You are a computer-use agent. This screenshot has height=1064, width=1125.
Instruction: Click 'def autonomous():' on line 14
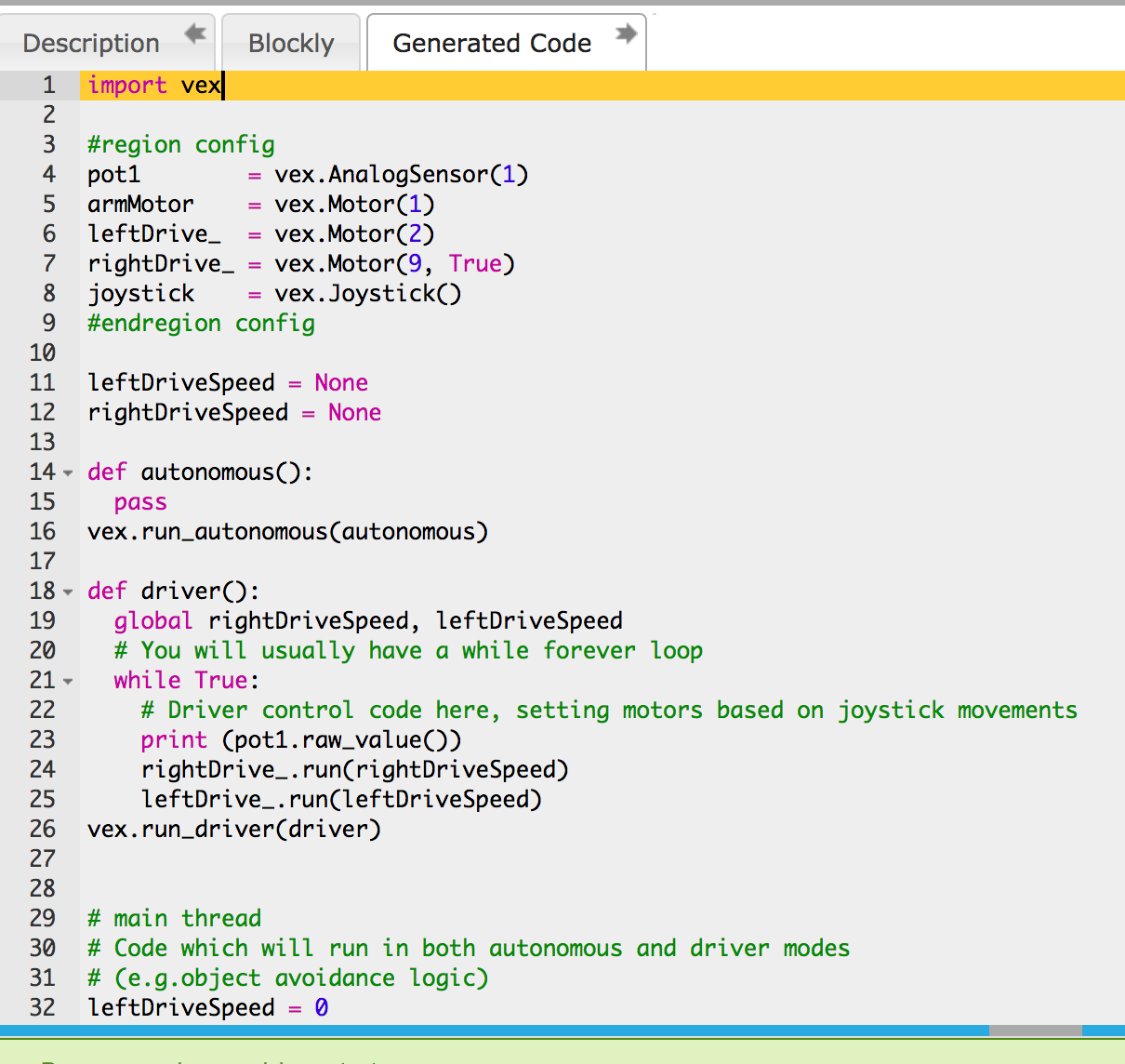coord(200,472)
